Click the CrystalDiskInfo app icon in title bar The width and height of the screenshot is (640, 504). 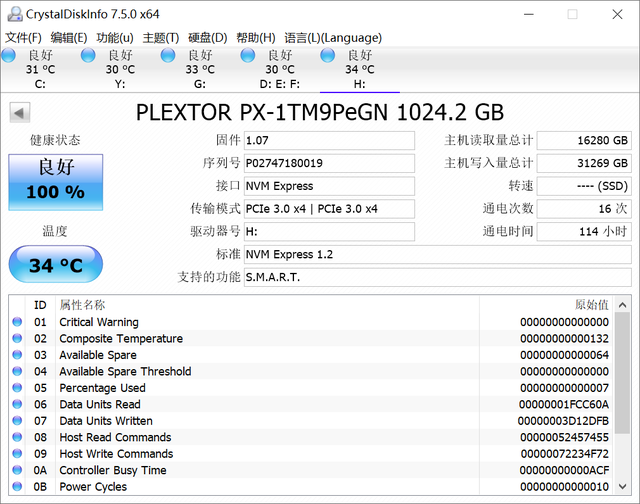(15, 14)
